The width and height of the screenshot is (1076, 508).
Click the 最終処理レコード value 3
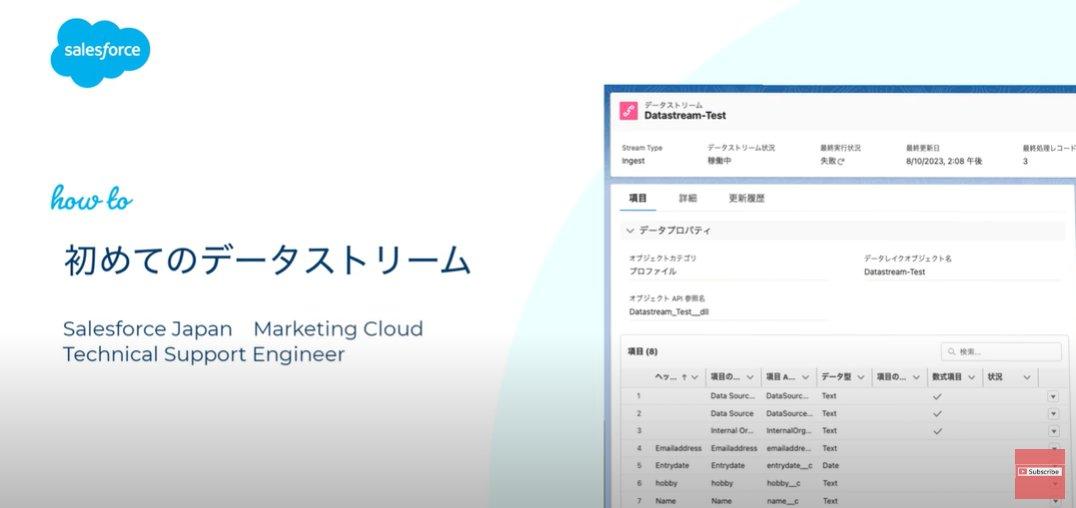click(1025, 161)
